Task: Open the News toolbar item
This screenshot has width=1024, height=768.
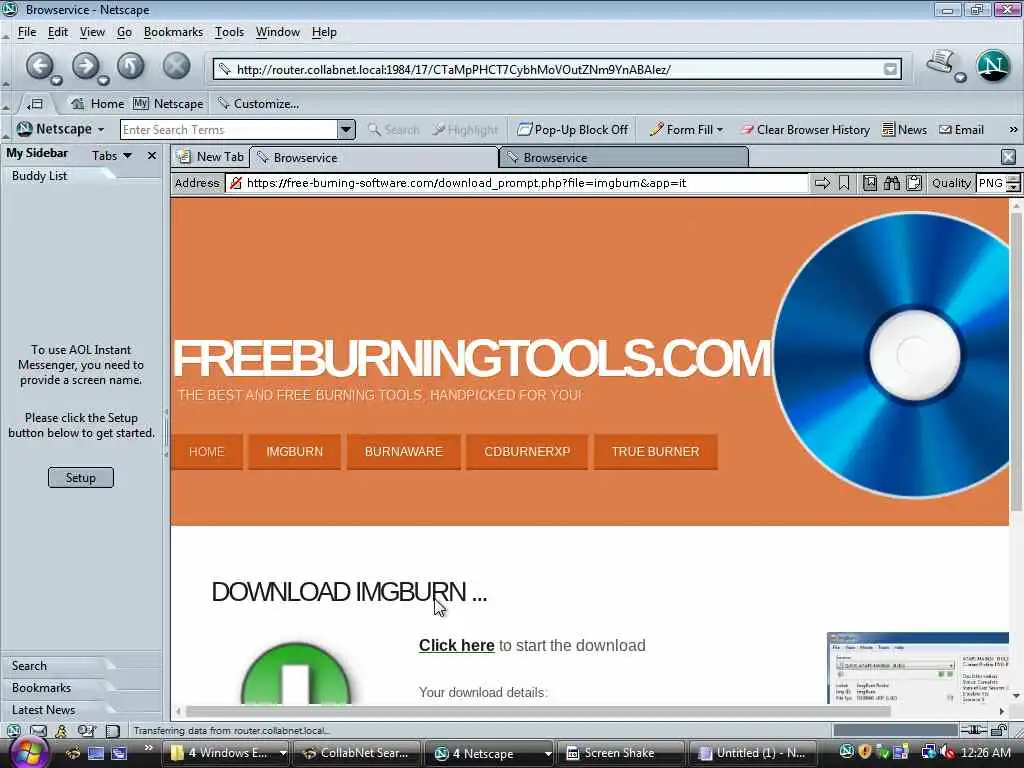Action: [904, 130]
